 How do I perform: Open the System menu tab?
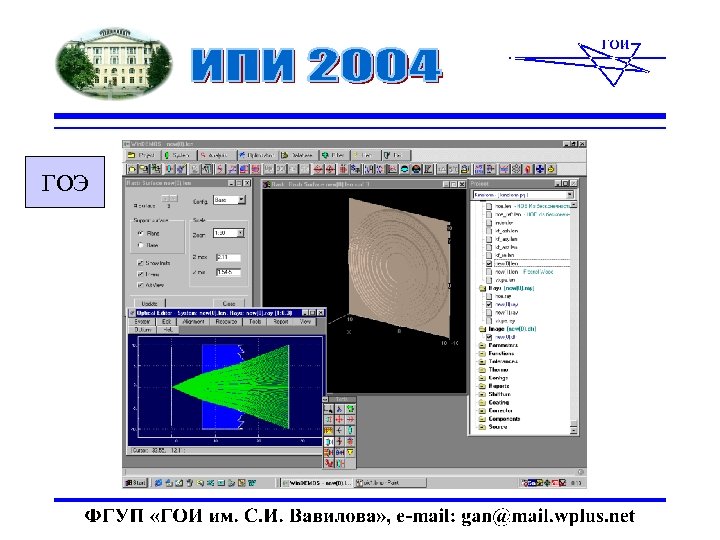(x=179, y=155)
